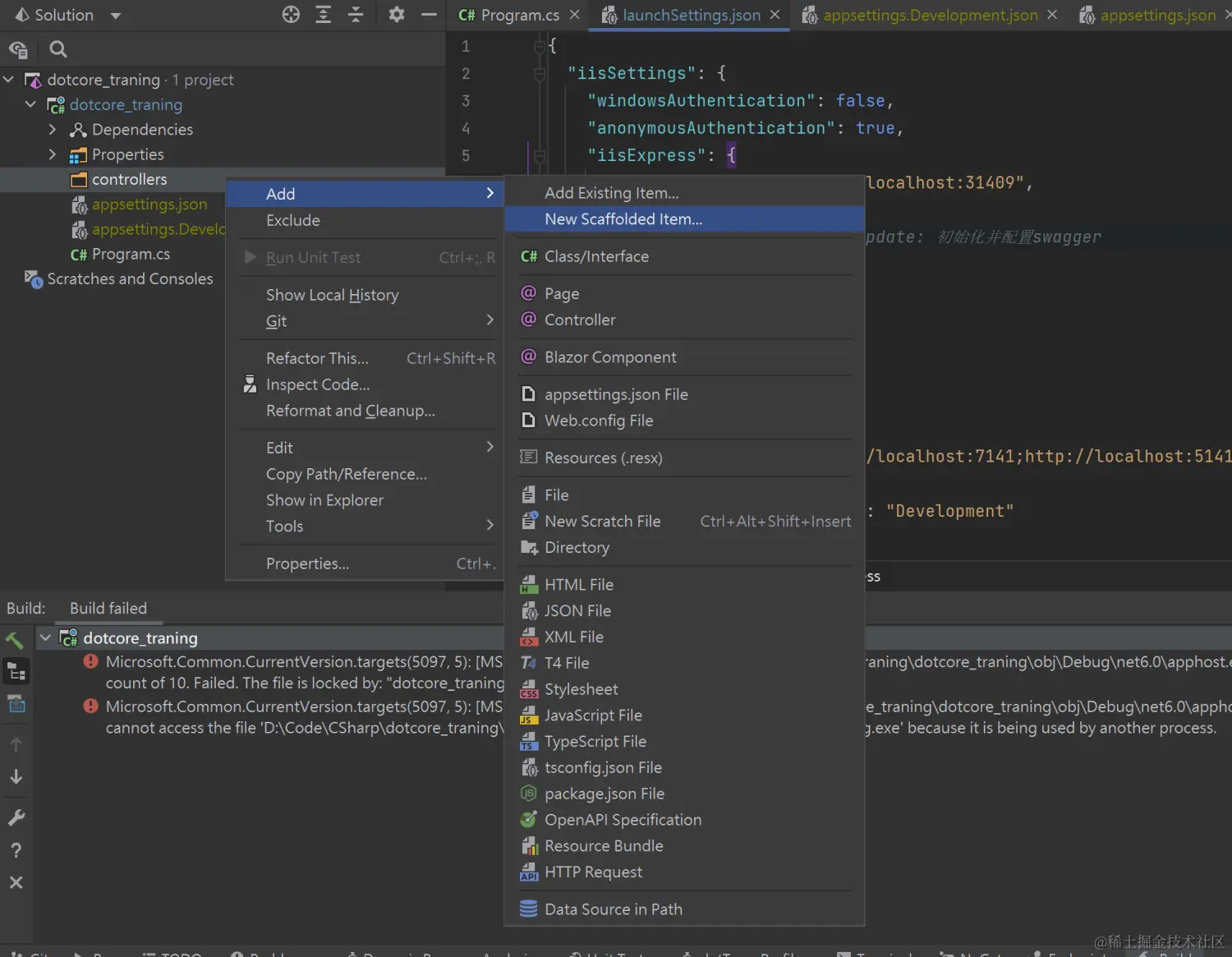
Task: Click the search magnifier icon in Solution explorer
Action: point(57,49)
